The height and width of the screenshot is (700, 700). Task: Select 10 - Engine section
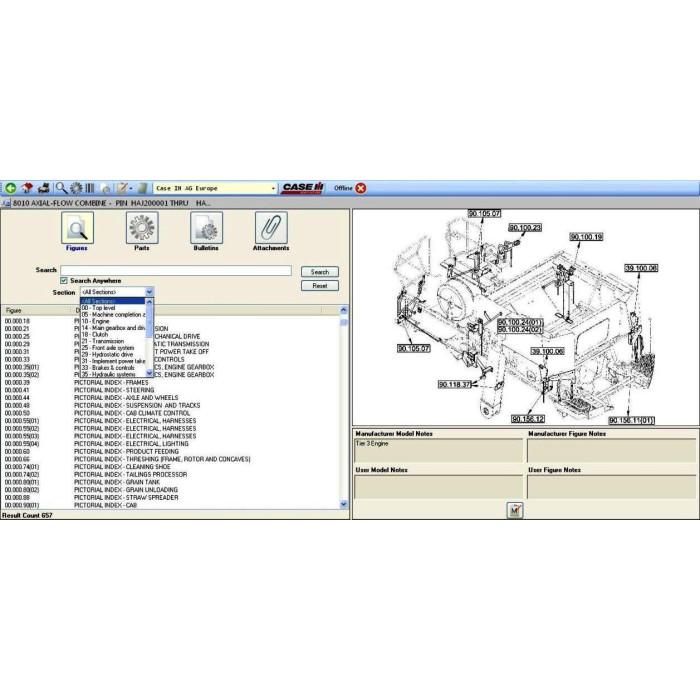(113, 321)
